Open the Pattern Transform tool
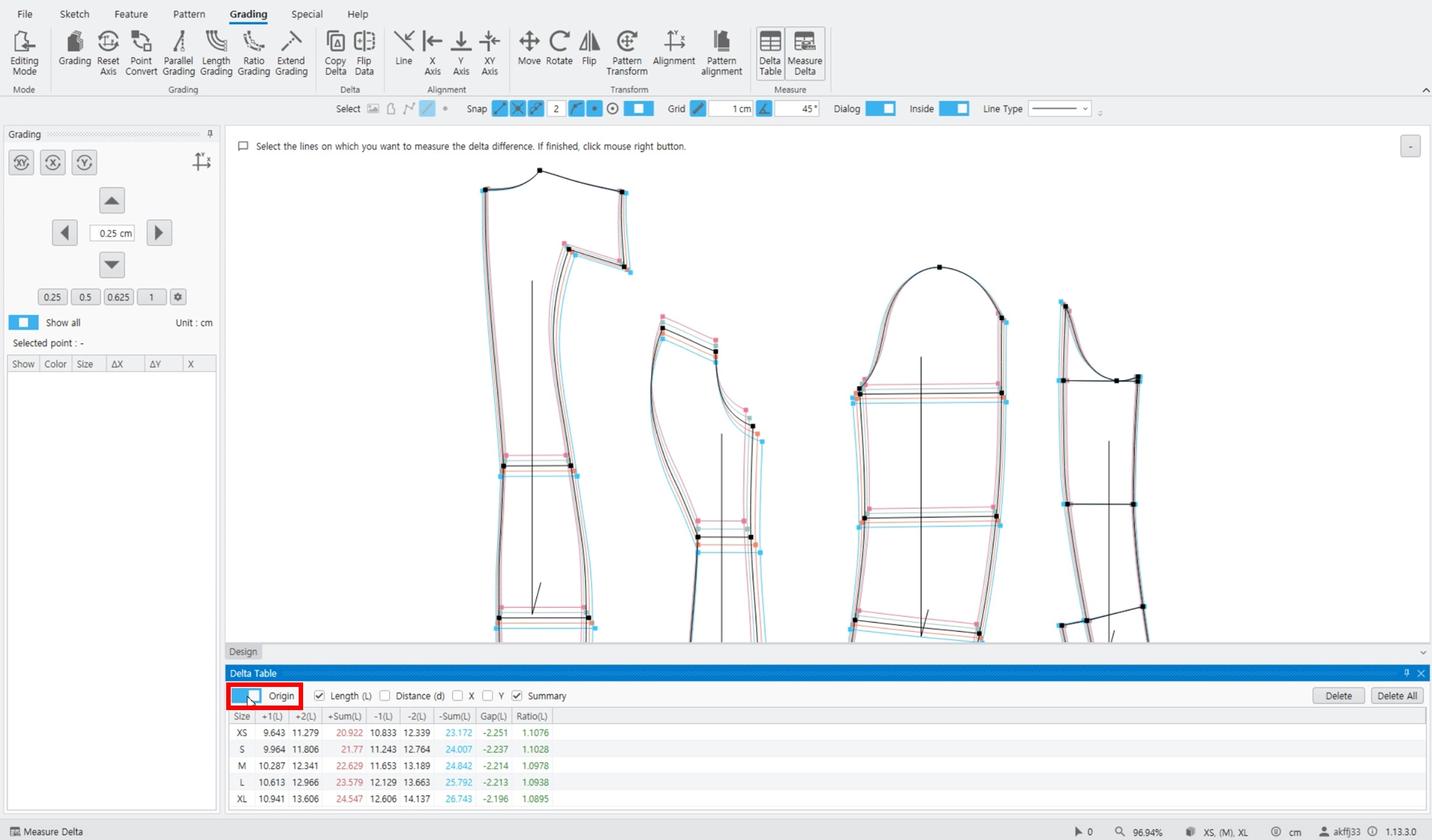Screen dimensions: 1432x840 [626, 53]
